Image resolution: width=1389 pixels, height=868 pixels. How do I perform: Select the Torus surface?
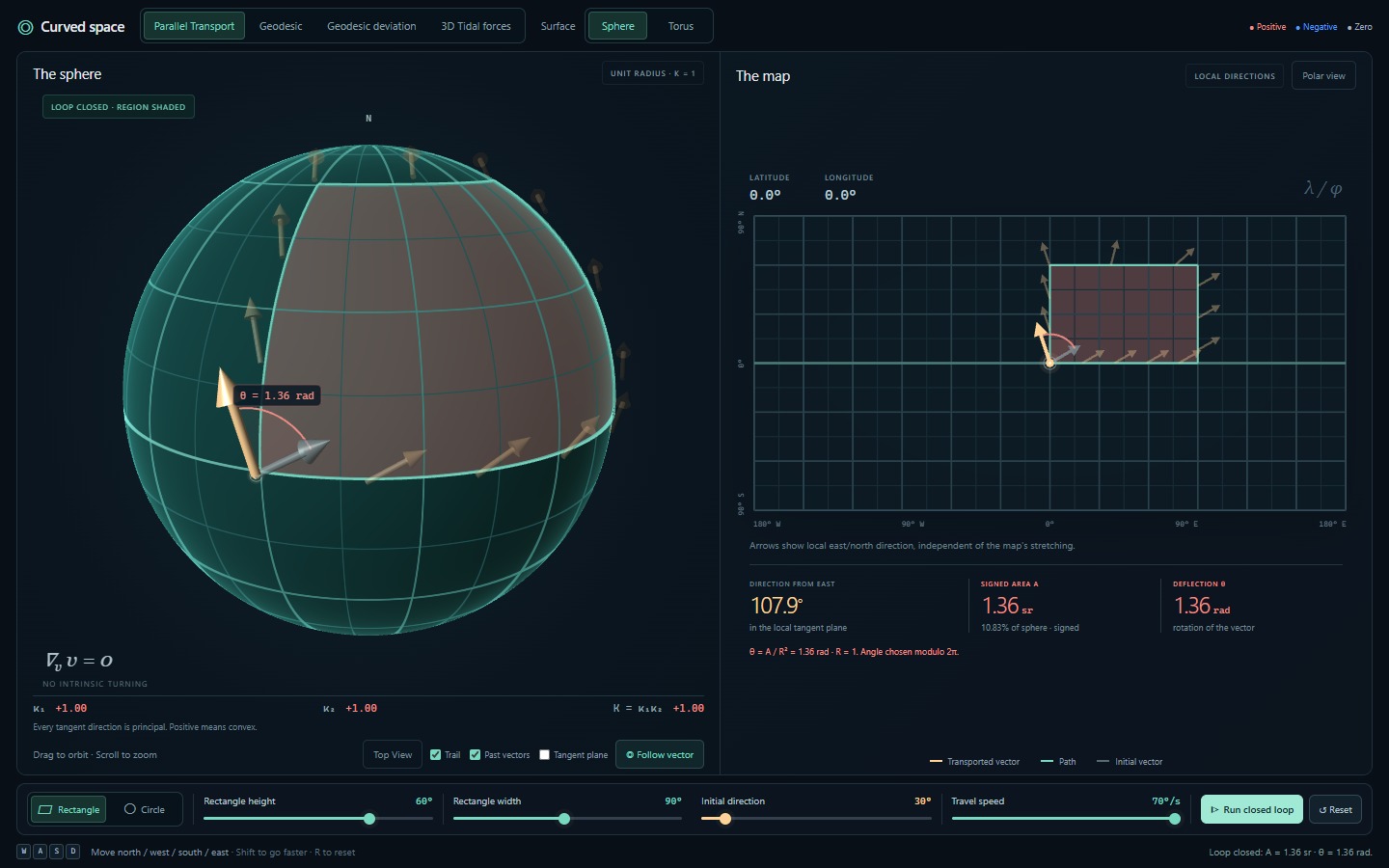coord(681,26)
